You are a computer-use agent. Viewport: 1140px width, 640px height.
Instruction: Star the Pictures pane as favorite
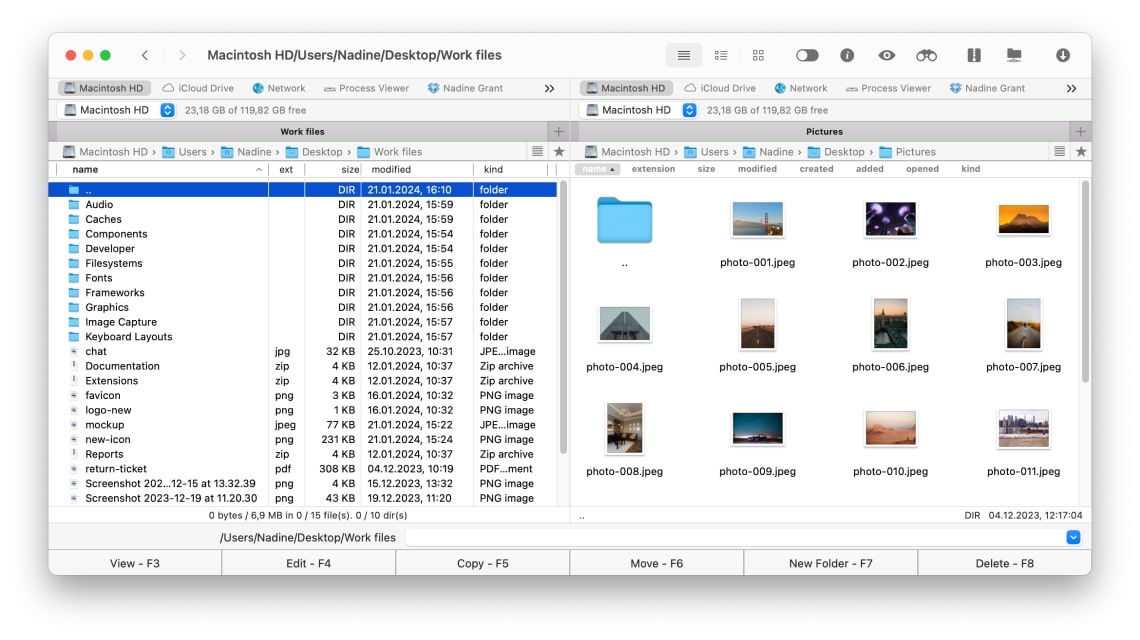coord(1081,151)
